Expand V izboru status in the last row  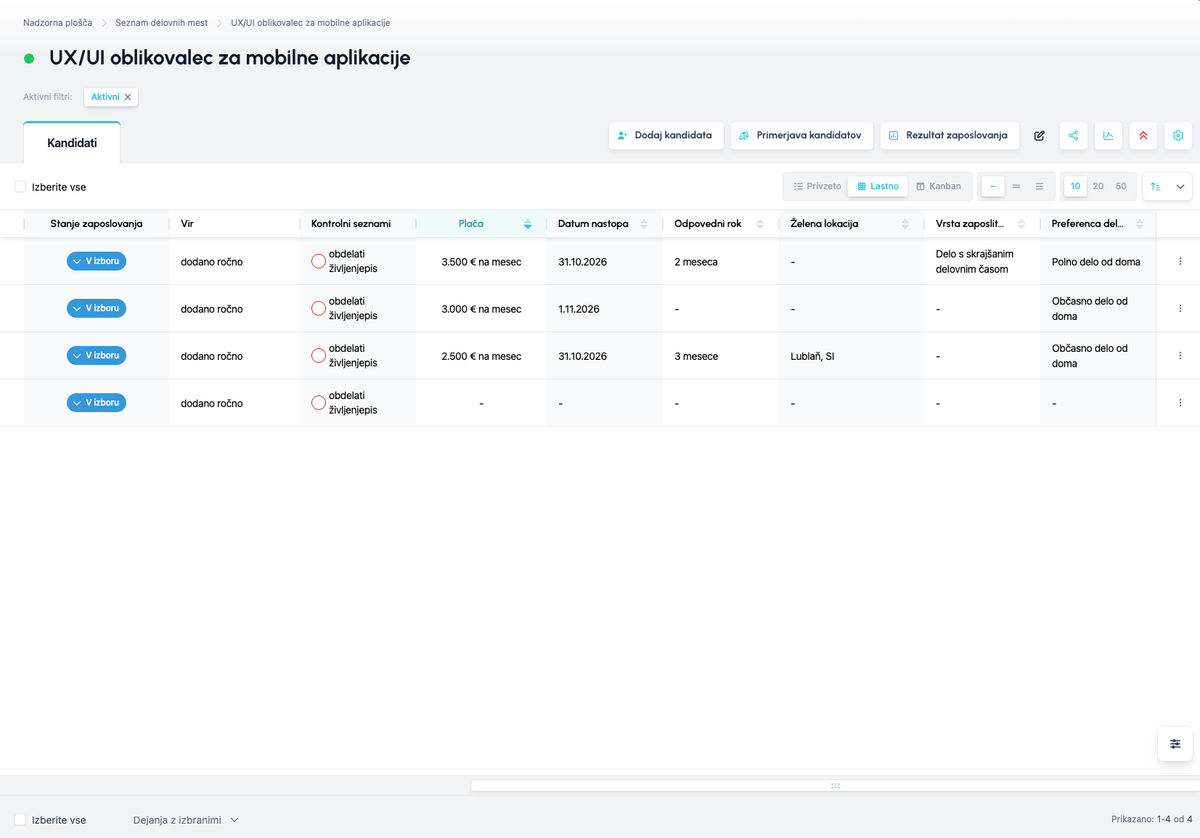[96, 402]
